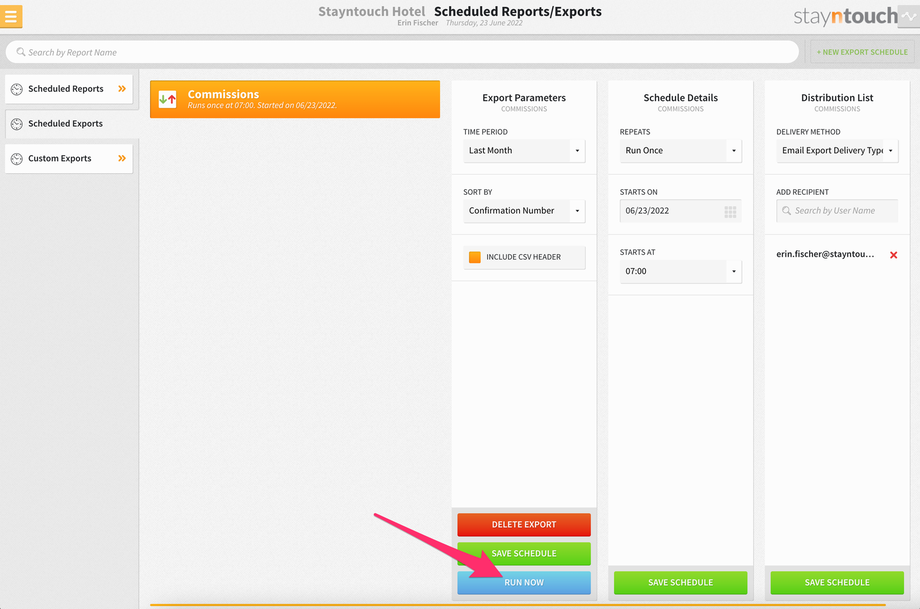The image size is (920, 609).
Task: Save schedule in Schedule Details panel
Action: pos(681,583)
